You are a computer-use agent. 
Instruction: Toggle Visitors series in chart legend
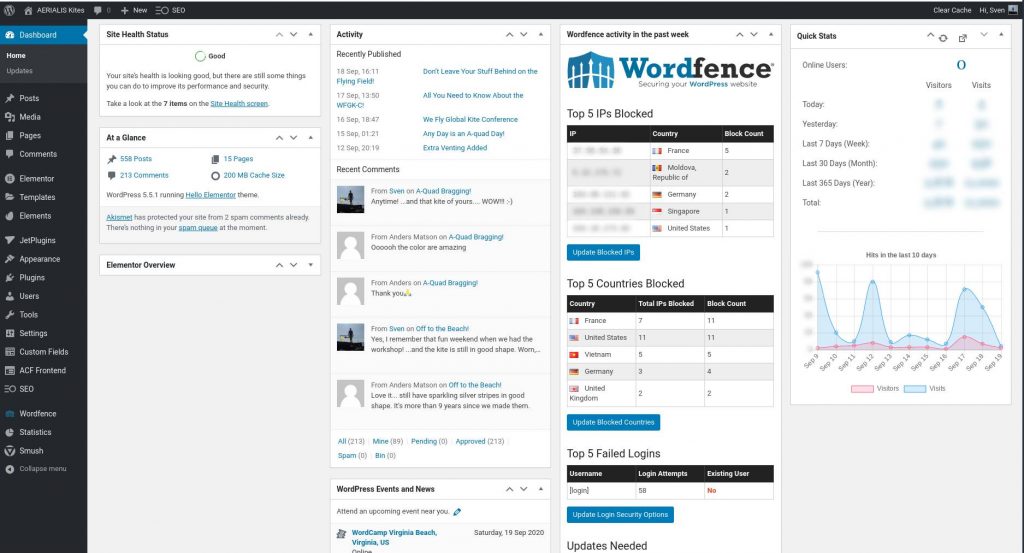pyautogui.click(x=875, y=388)
